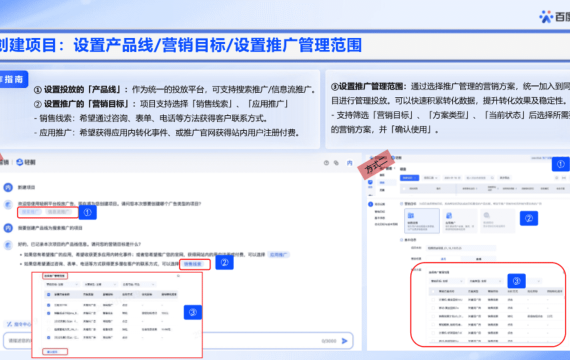Open third filter dropdown in left dialog
The width and height of the screenshot is (570, 360).
click(x=139, y=284)
